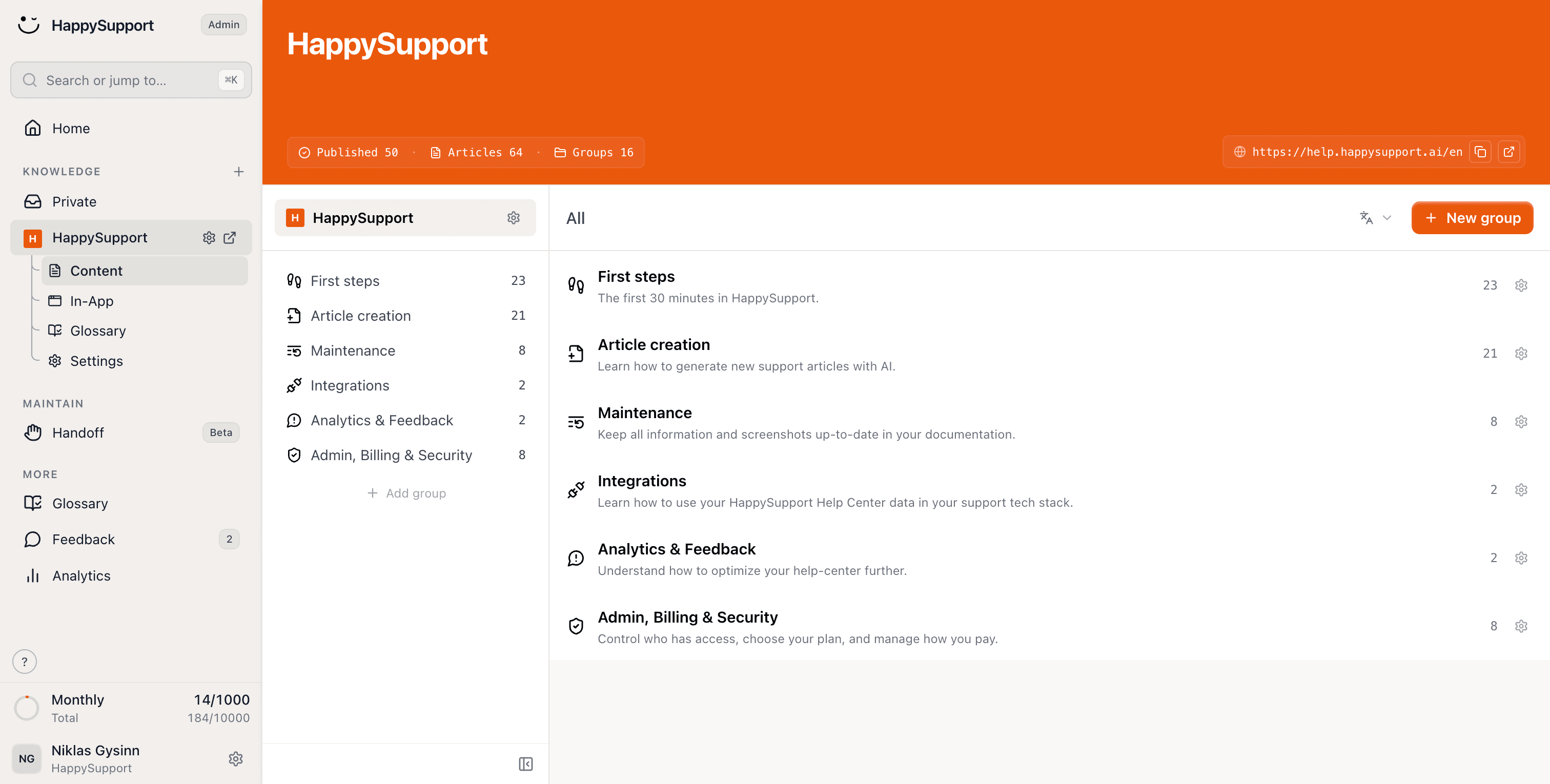Collapse the groups side panel
1550x784 pixels.
(x=526, y=764)
